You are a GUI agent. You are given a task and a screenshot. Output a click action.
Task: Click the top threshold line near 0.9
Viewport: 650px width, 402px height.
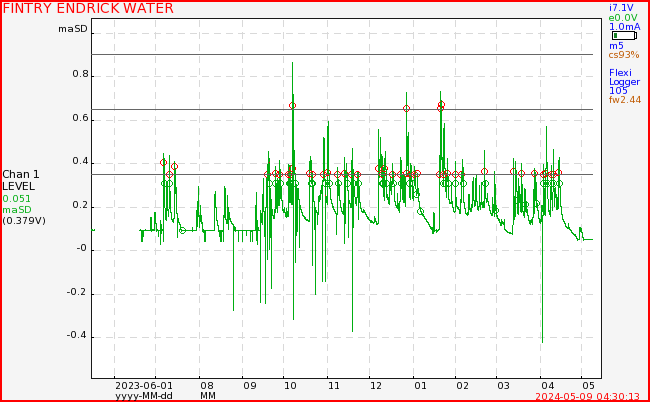click(342, 54)
